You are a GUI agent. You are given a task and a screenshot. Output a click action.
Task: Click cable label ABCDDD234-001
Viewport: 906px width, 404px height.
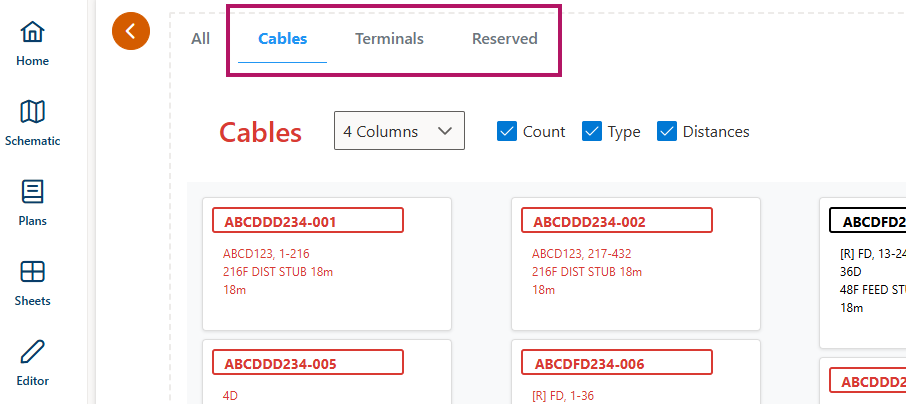(x=308, y=221)
